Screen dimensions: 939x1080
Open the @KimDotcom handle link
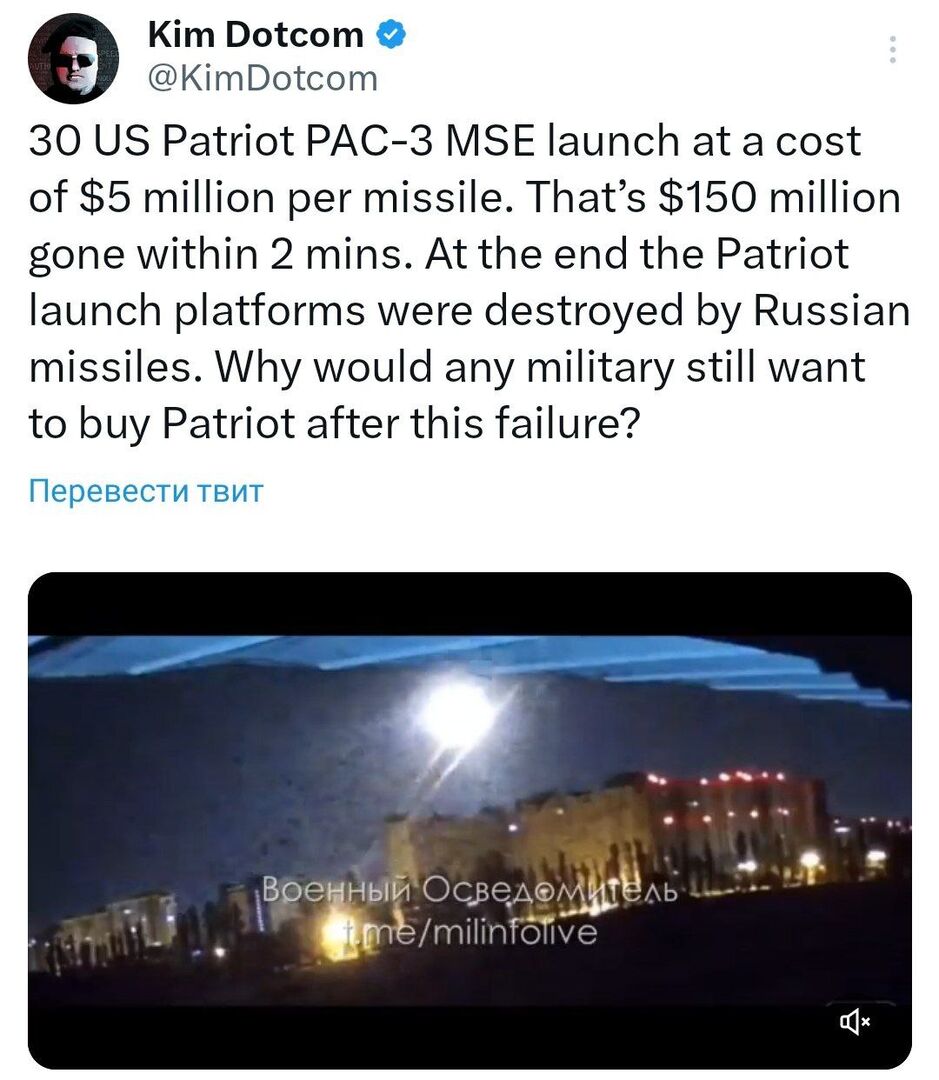point(262,78)
